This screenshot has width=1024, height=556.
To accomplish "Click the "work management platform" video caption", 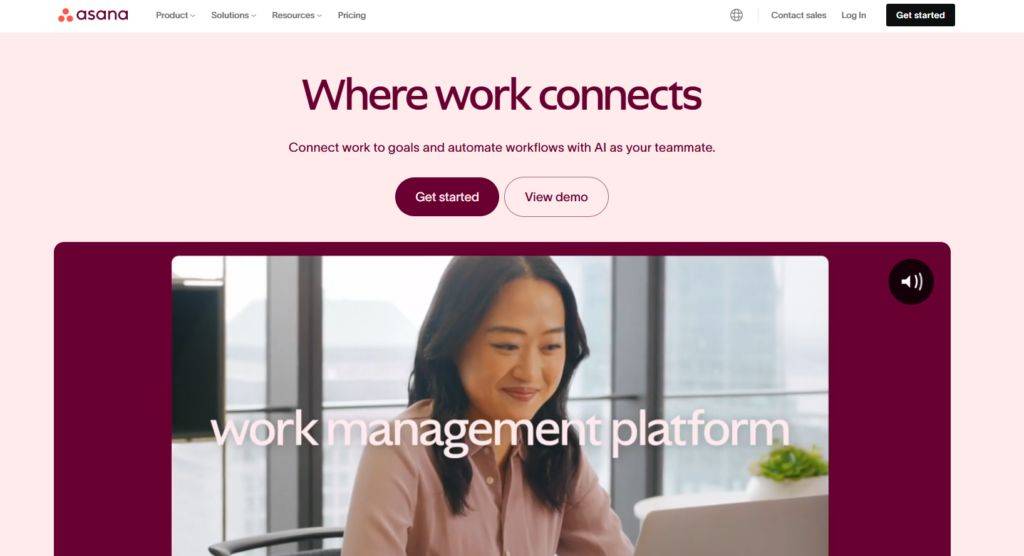I will [500, 431].
